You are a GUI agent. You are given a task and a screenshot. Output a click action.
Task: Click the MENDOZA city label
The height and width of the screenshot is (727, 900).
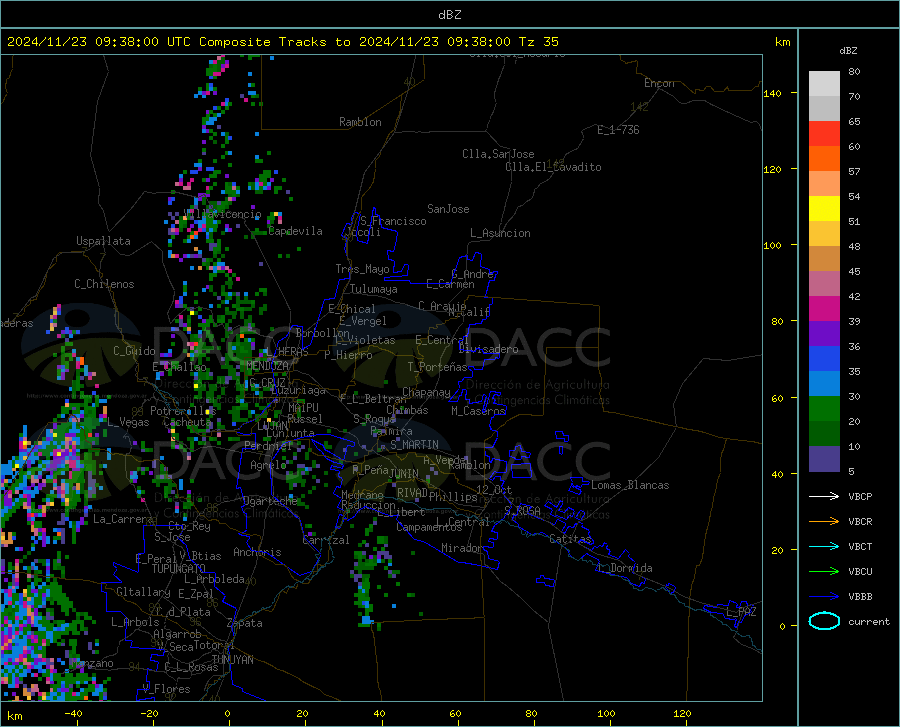pos(267,366)
